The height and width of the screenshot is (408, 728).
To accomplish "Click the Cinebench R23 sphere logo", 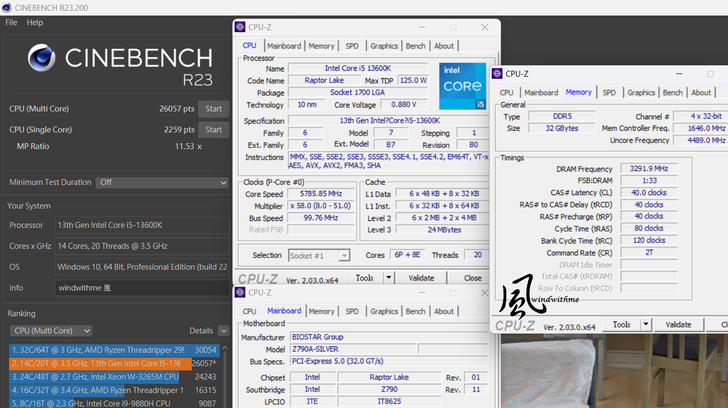I will [44, 61].
